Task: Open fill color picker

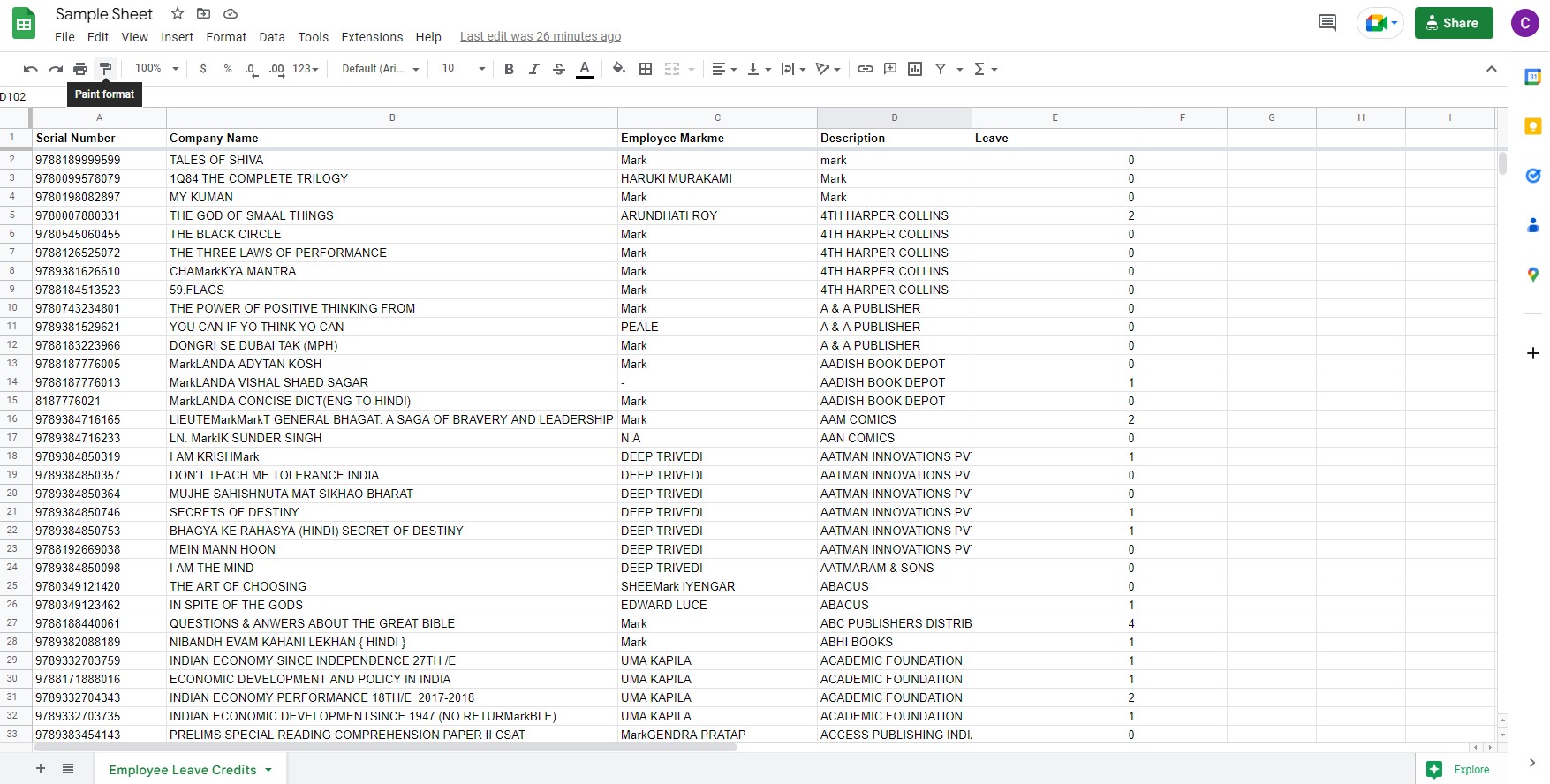Action: tap(619, 69)
